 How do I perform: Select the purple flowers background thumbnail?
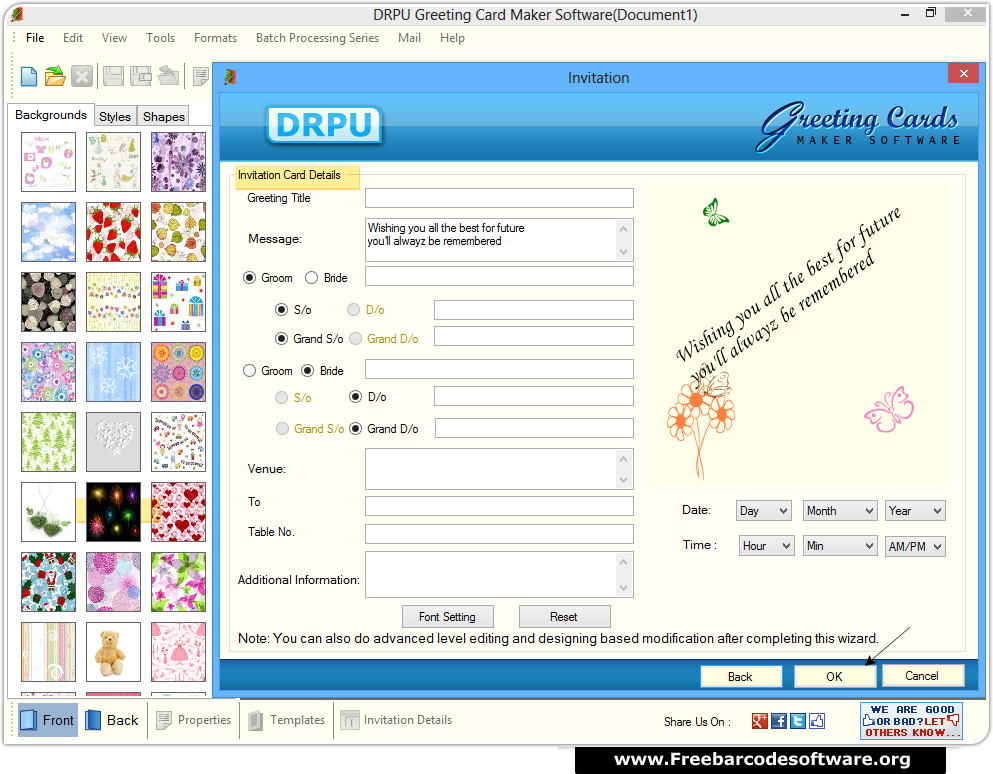pos(179,162)
